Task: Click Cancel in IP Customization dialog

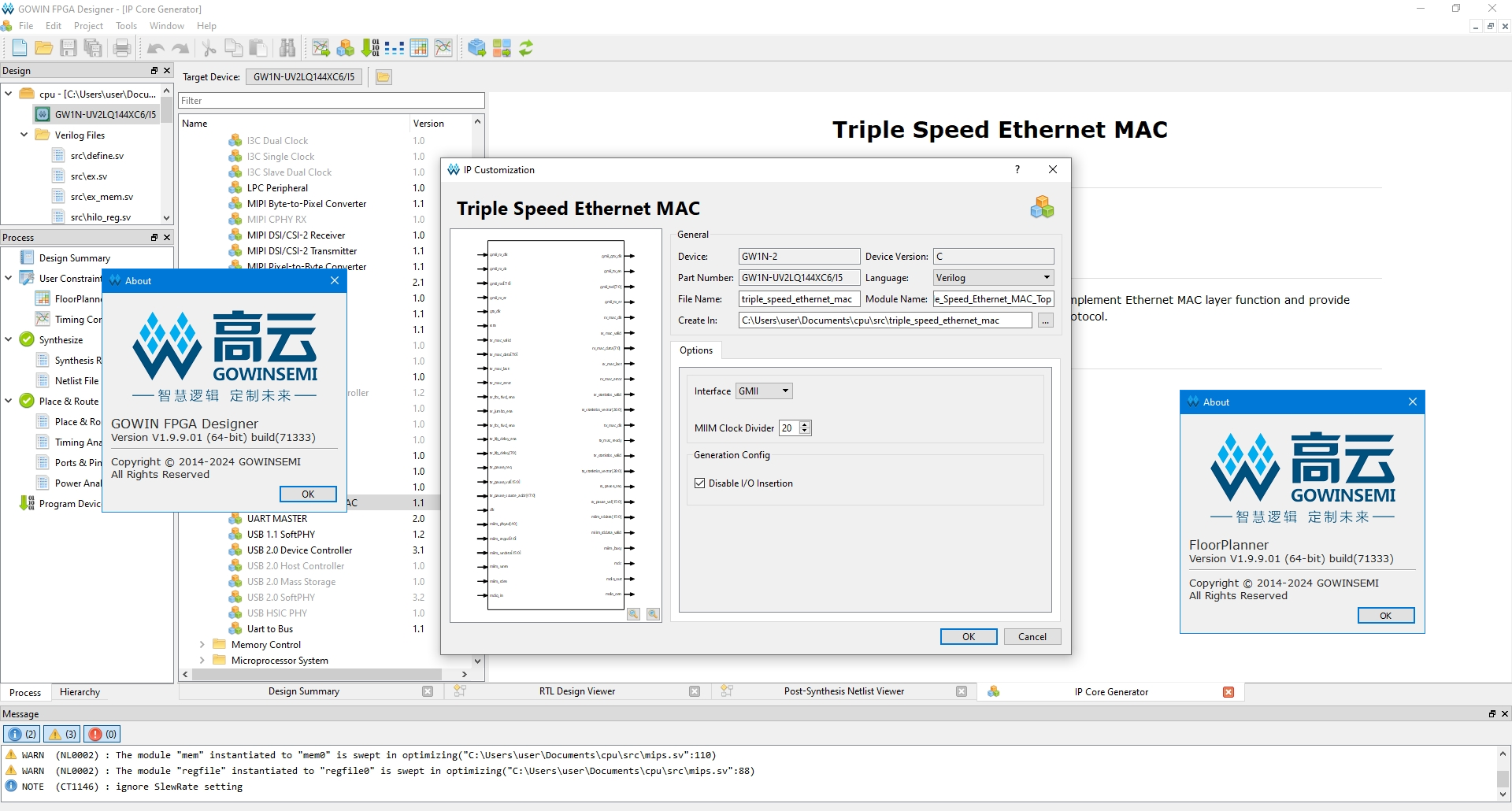Action: (x=1032, y=637)
